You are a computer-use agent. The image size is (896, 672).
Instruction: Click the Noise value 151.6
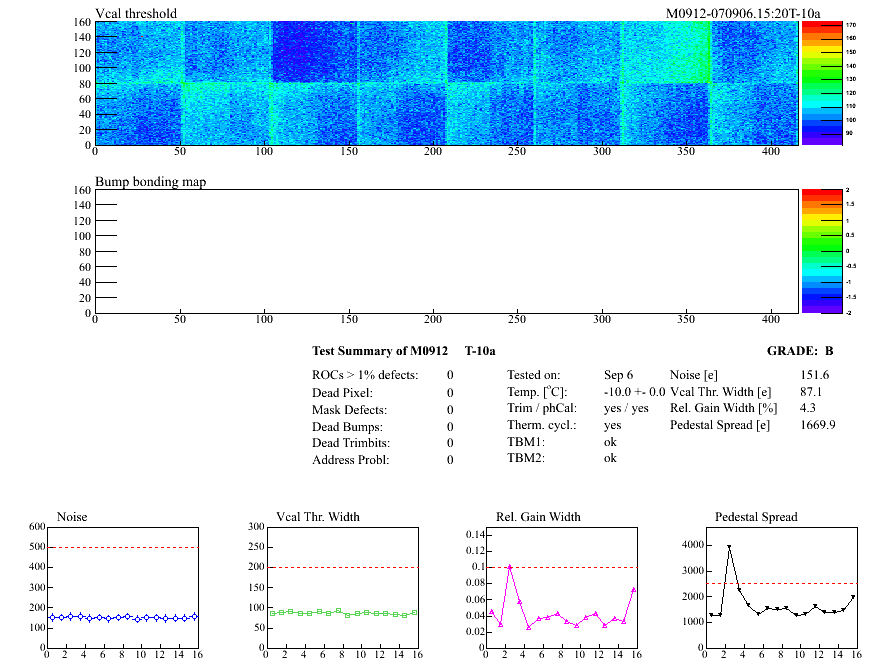[814, 375]
